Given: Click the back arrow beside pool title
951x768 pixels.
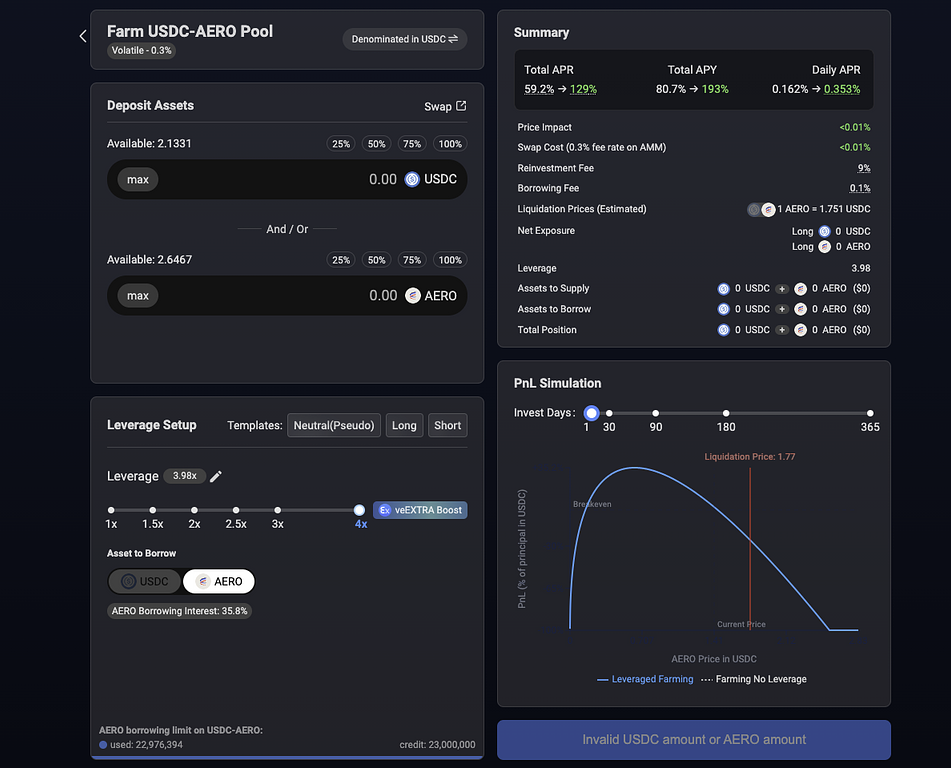Looking at the screenshot, I should pyautogui.click(x=83, y=36).
